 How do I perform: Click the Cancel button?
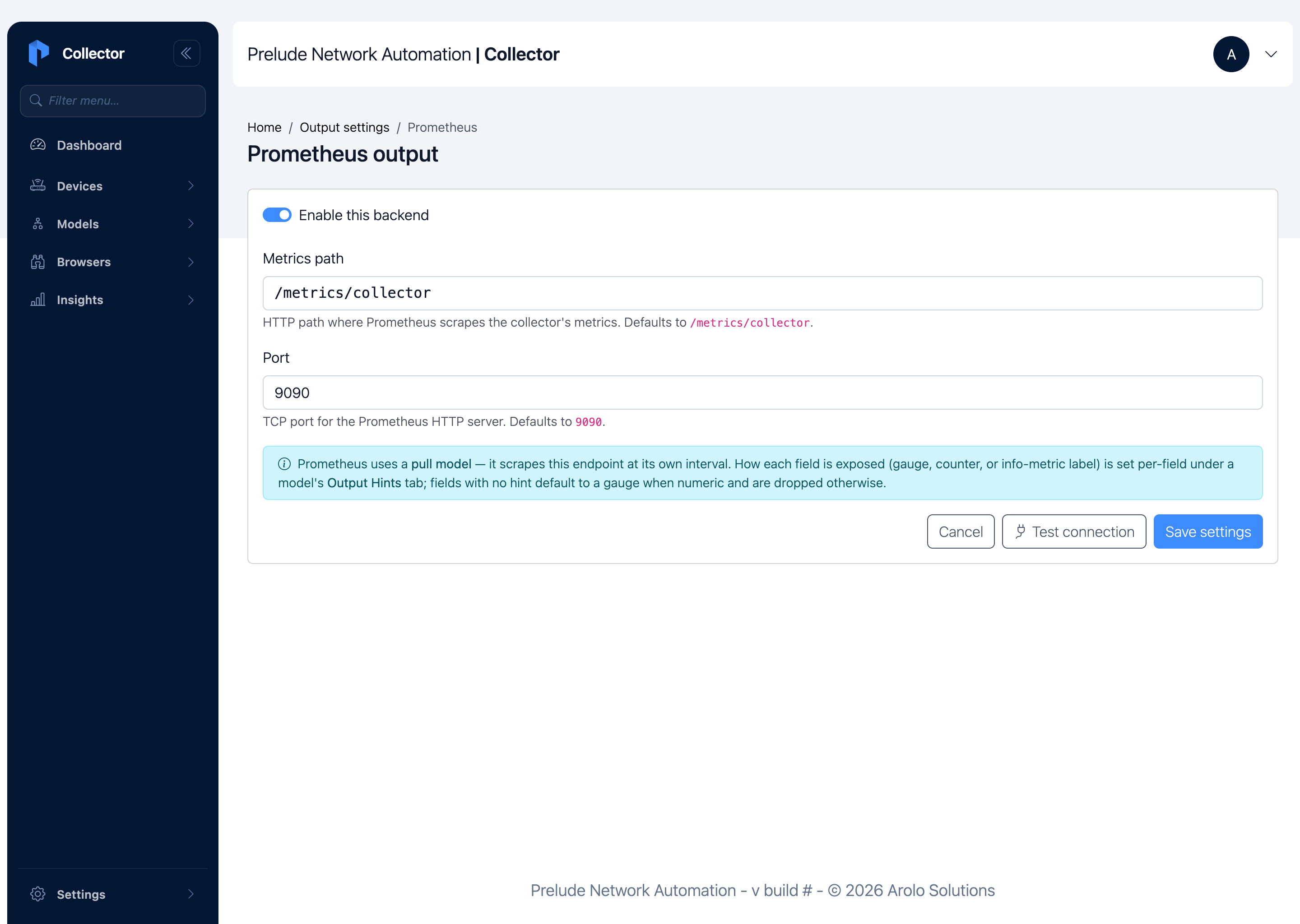coord(960,531)
